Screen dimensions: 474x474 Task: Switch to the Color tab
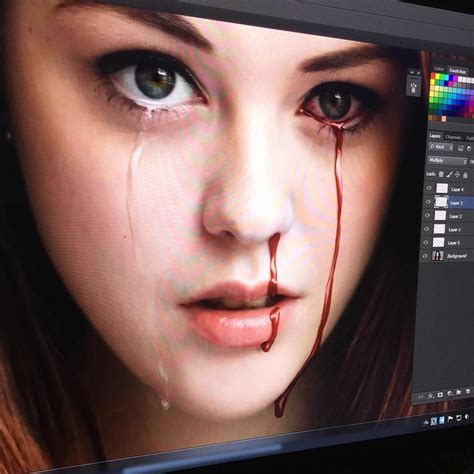tap(438, 69)
